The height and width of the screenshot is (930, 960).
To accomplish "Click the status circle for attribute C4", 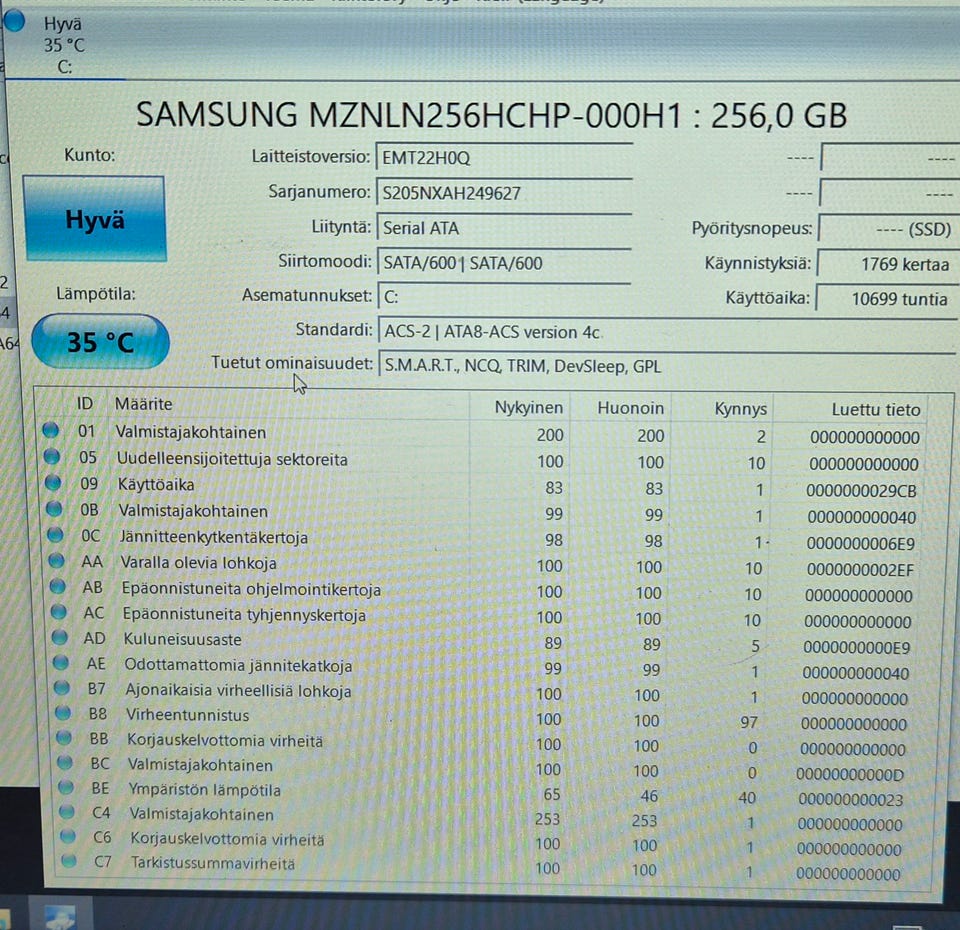I will click(x=67, y=812).
